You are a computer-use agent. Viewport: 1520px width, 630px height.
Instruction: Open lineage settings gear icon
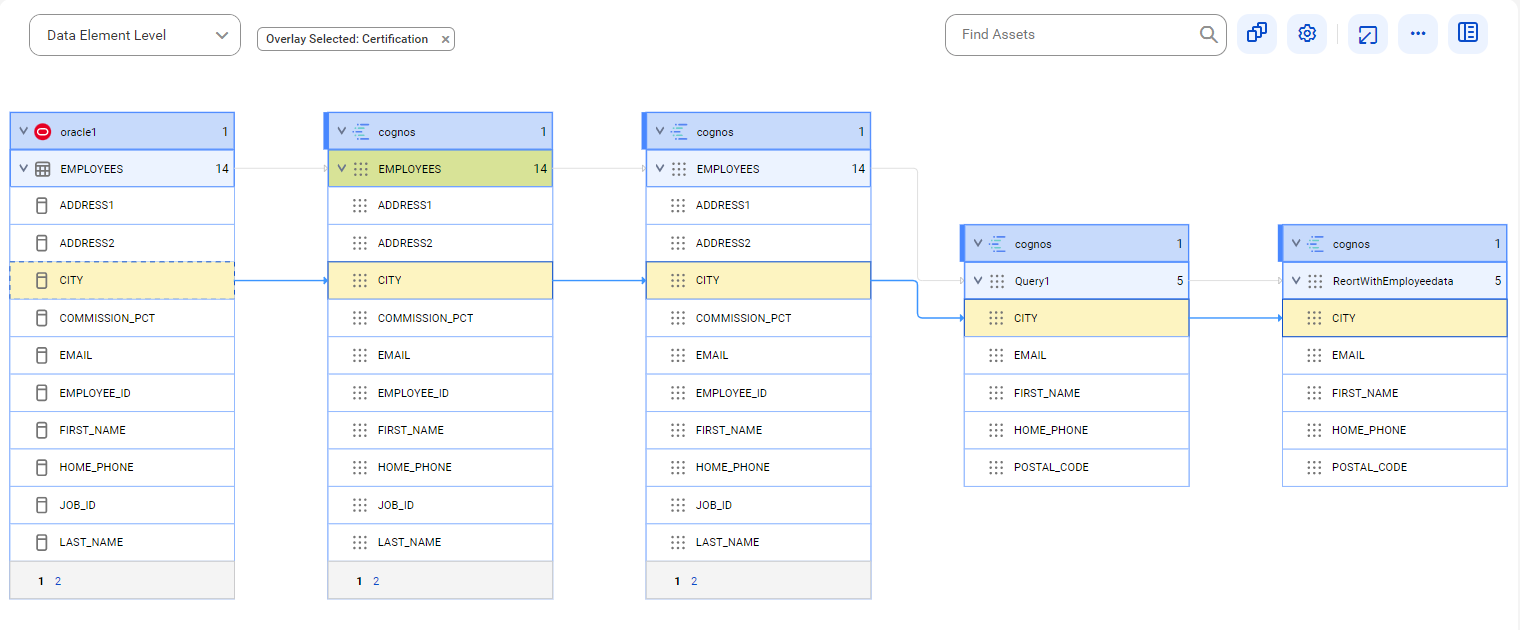tap(1307, 34)
